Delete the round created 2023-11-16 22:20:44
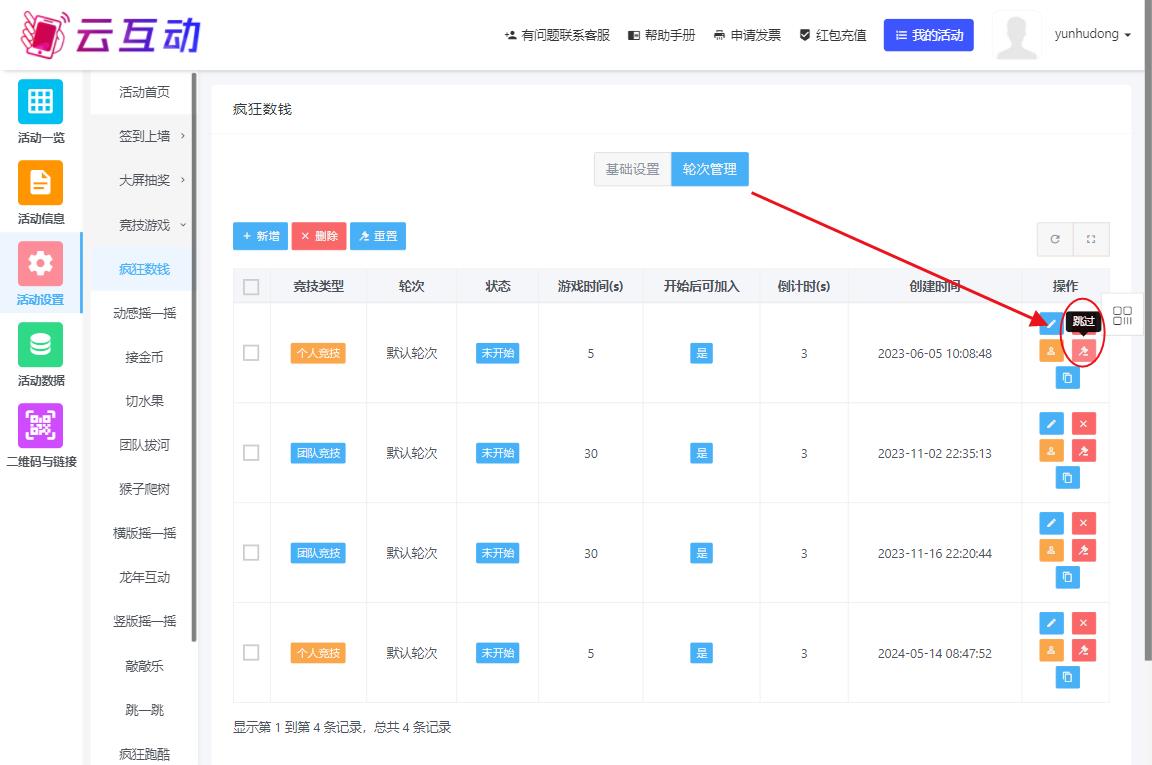Screen dimensions: 1152x765 point(1083,523)
